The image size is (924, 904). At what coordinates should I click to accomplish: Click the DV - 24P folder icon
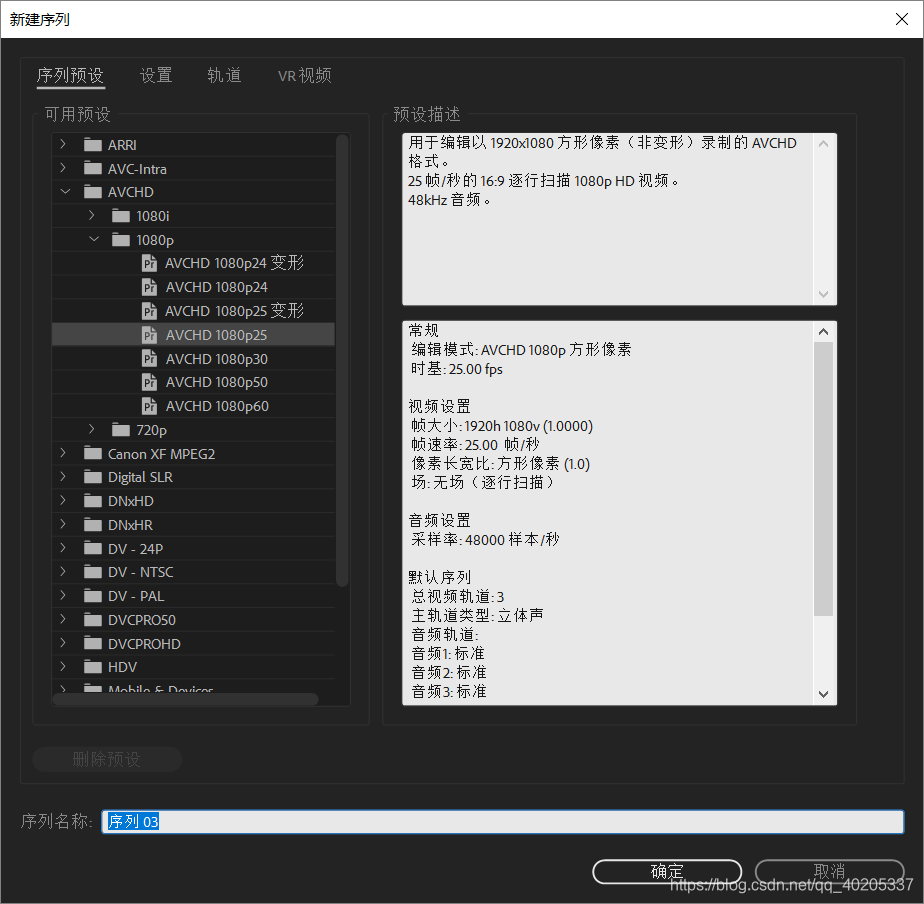(93, 549)
